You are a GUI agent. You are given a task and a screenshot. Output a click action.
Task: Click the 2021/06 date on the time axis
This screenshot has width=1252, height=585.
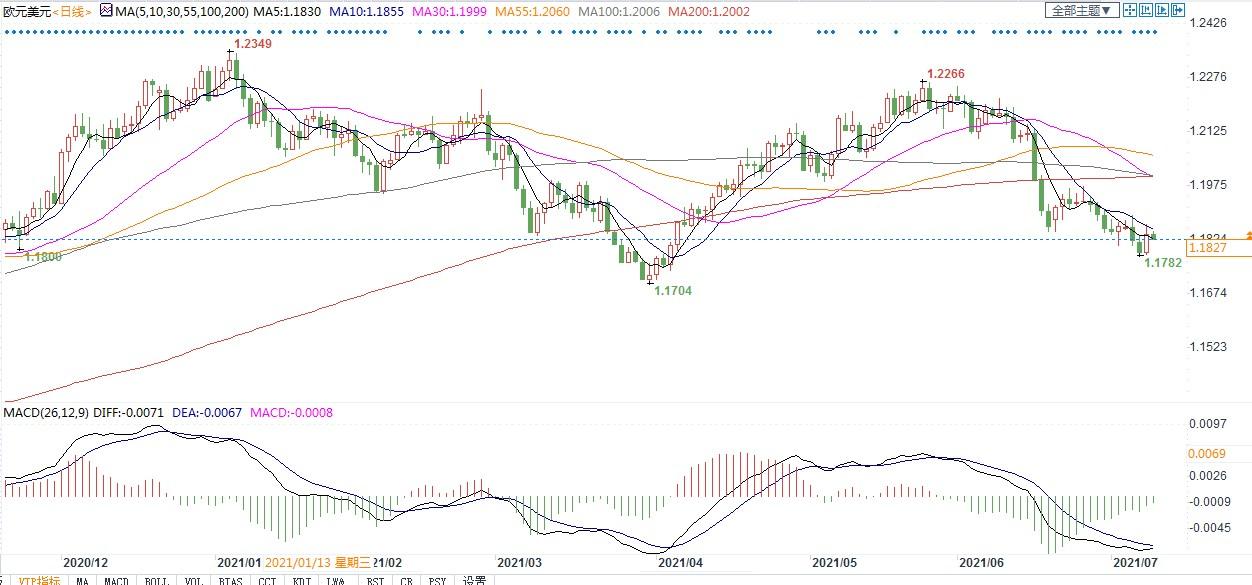click(x=981, y=564)
